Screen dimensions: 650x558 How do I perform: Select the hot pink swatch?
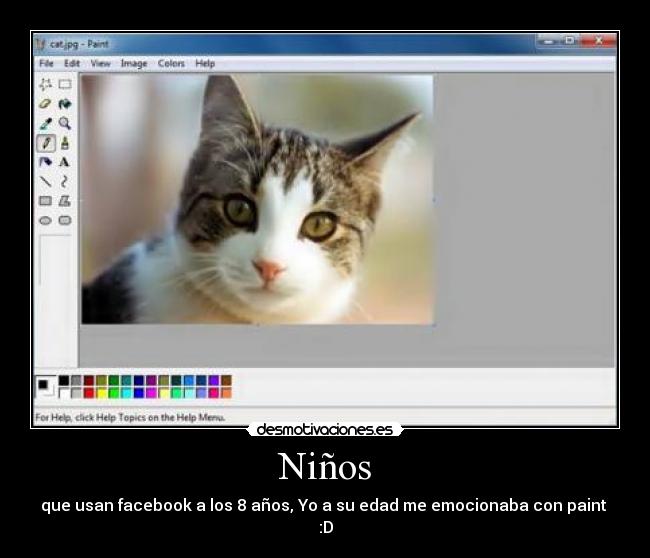coord(214,393)
